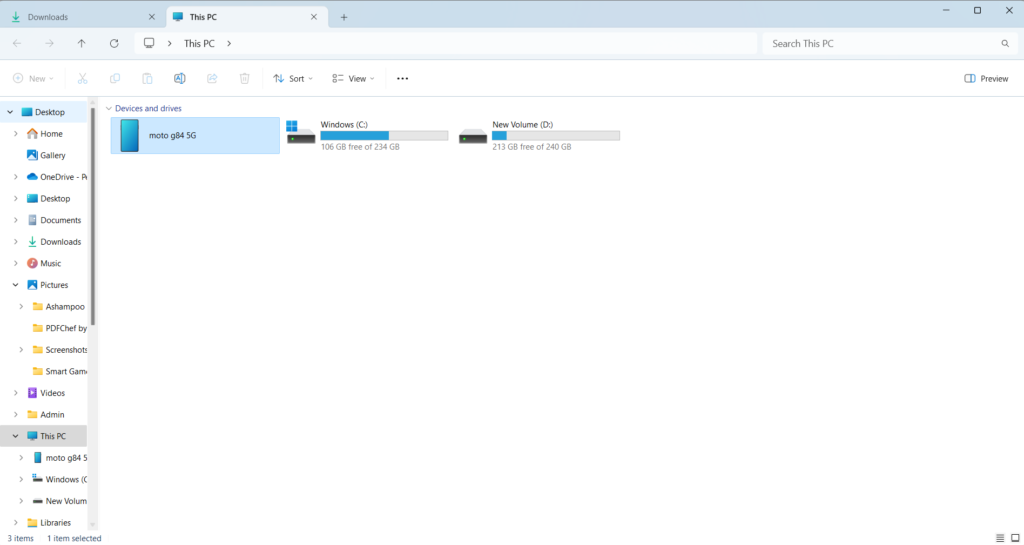Viewport: 1024px width, 545px height.
Task: Open the See more three-dots menu
Action: click(x=403, y=78)
